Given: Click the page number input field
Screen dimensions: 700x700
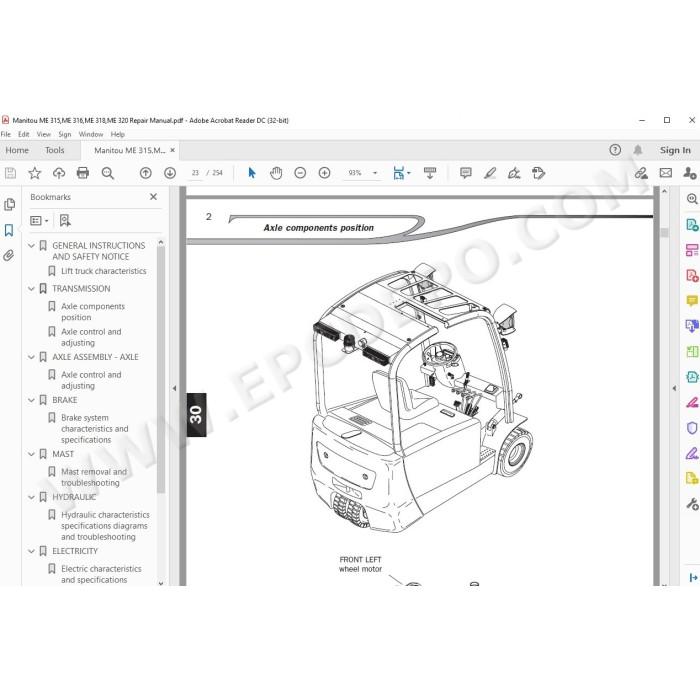Looking at the screenshot, I should (x=195, y=173).
